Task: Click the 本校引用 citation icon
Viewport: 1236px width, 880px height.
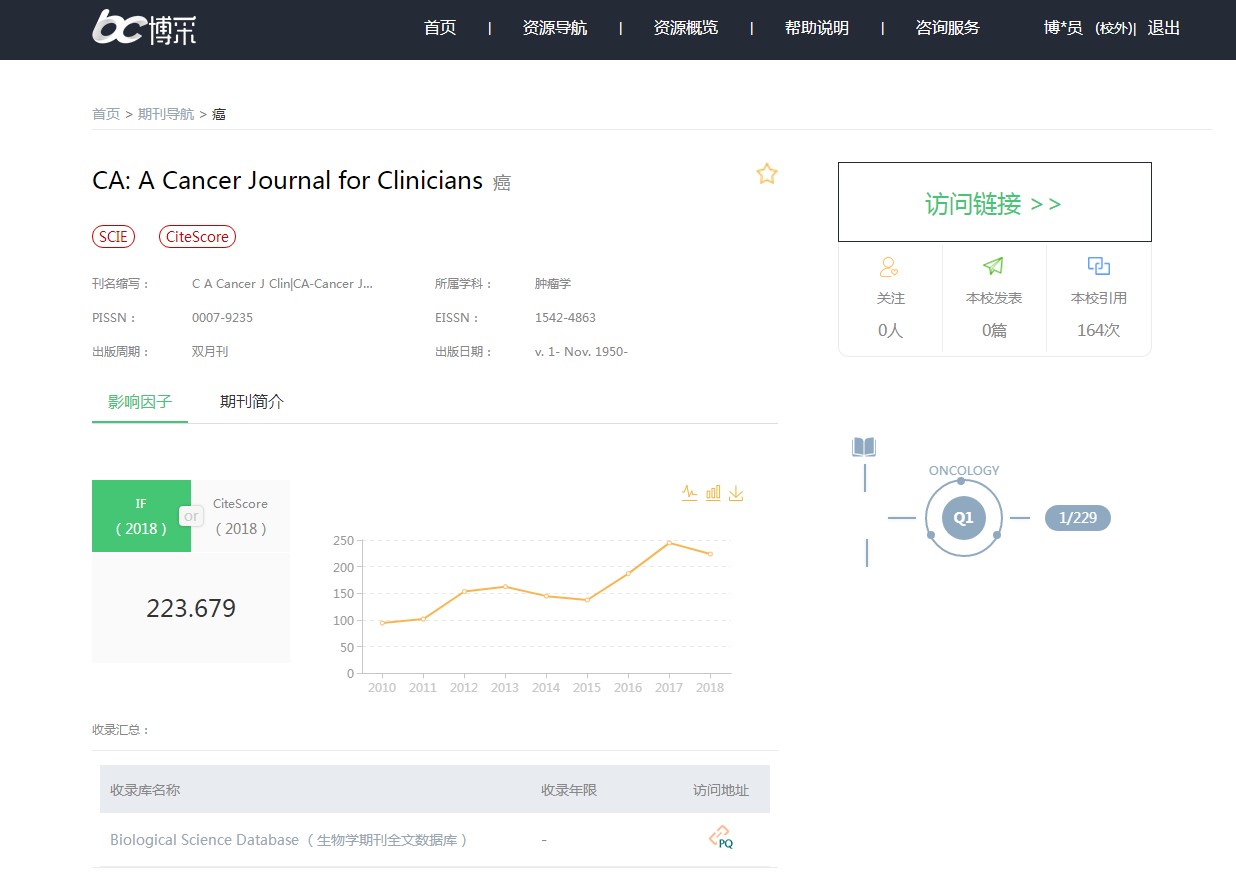Action: (1099, 266)
